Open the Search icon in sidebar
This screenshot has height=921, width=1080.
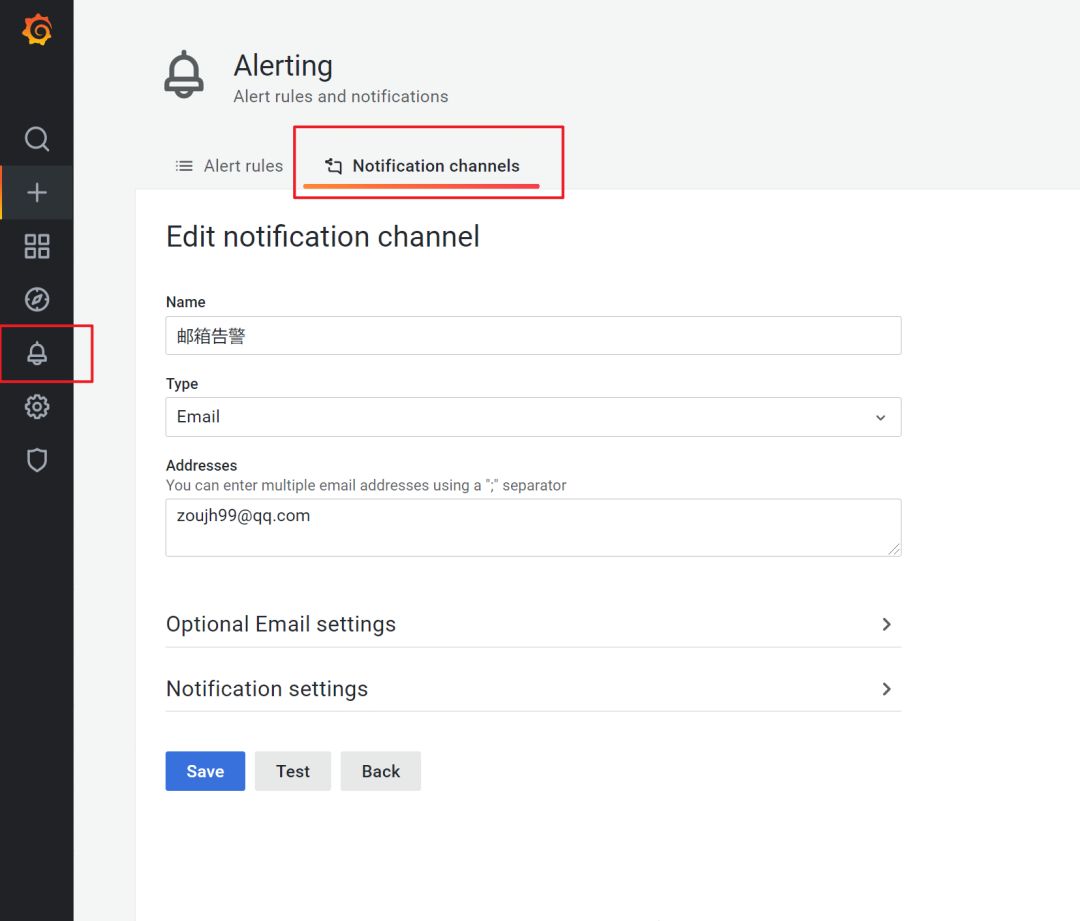pyautogui.click(x=37, y=139)
